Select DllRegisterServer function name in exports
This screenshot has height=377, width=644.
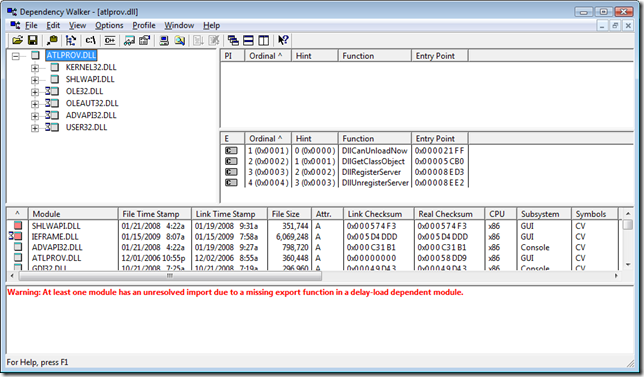tap(371, 172)
